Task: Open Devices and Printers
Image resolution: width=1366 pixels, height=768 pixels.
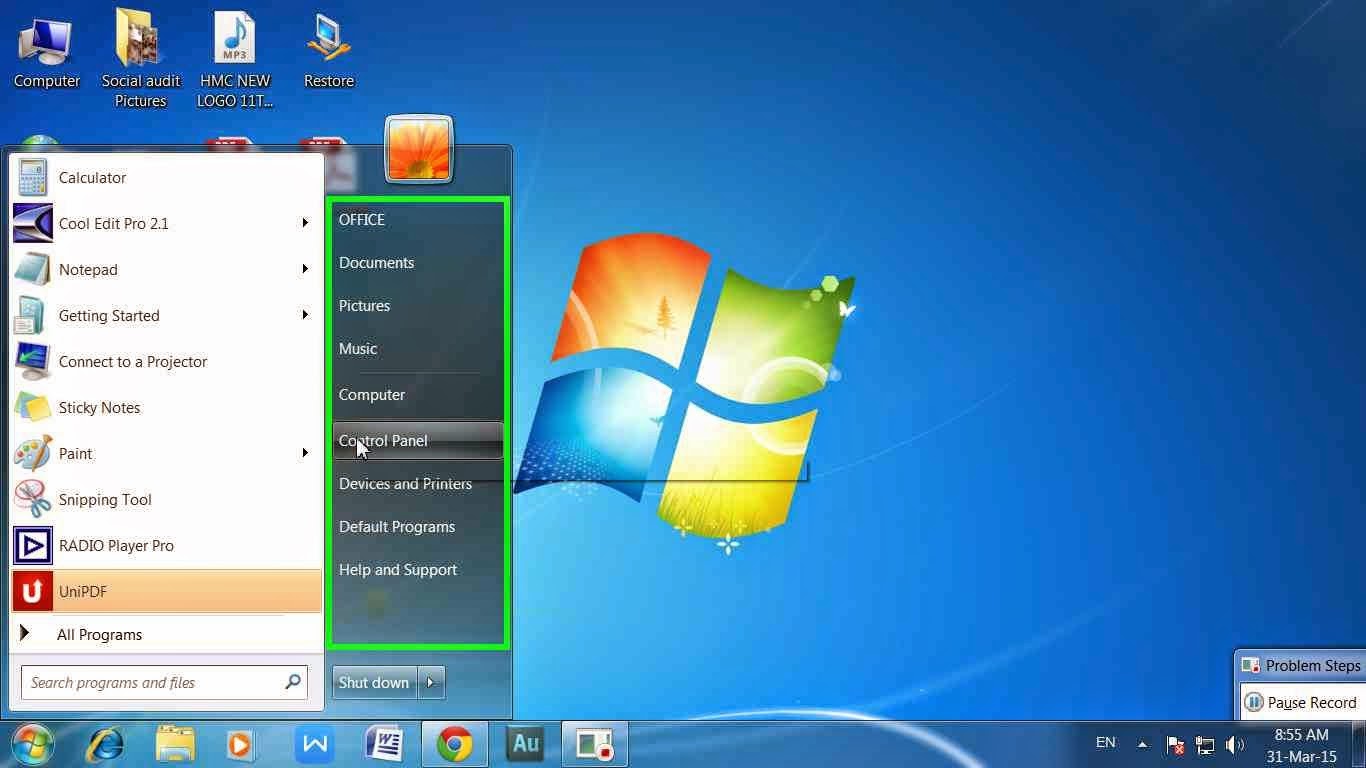Action: 418,484
